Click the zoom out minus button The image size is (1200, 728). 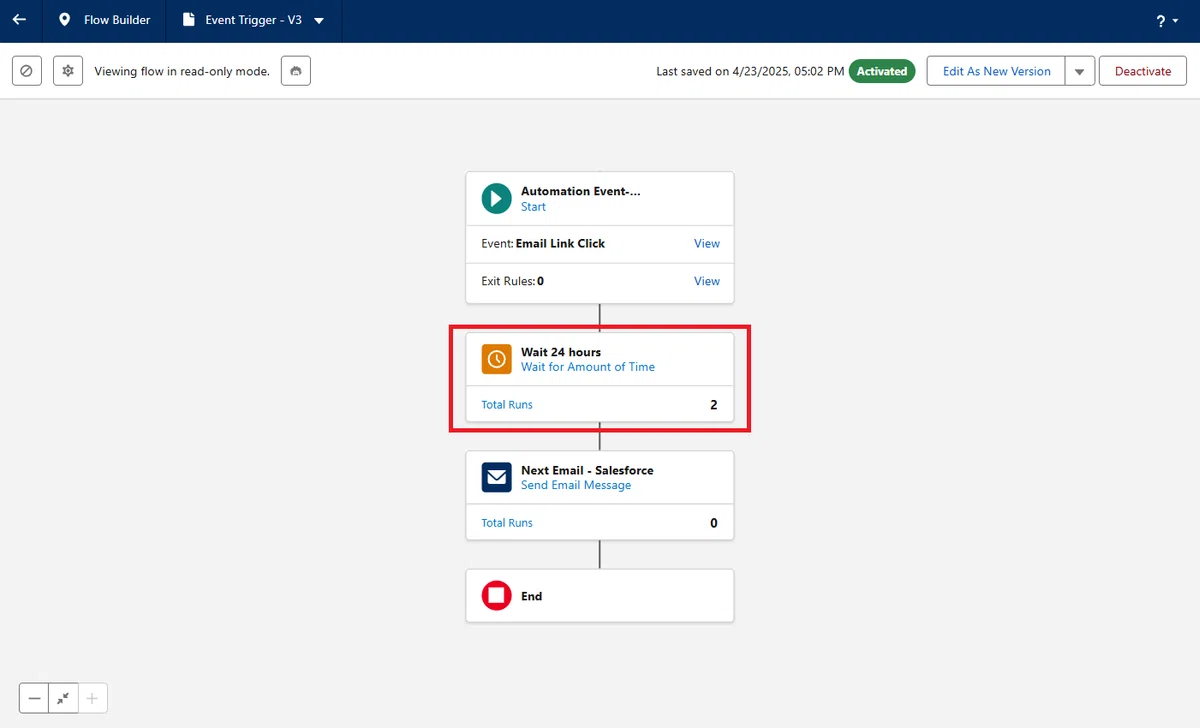[35, 698]
